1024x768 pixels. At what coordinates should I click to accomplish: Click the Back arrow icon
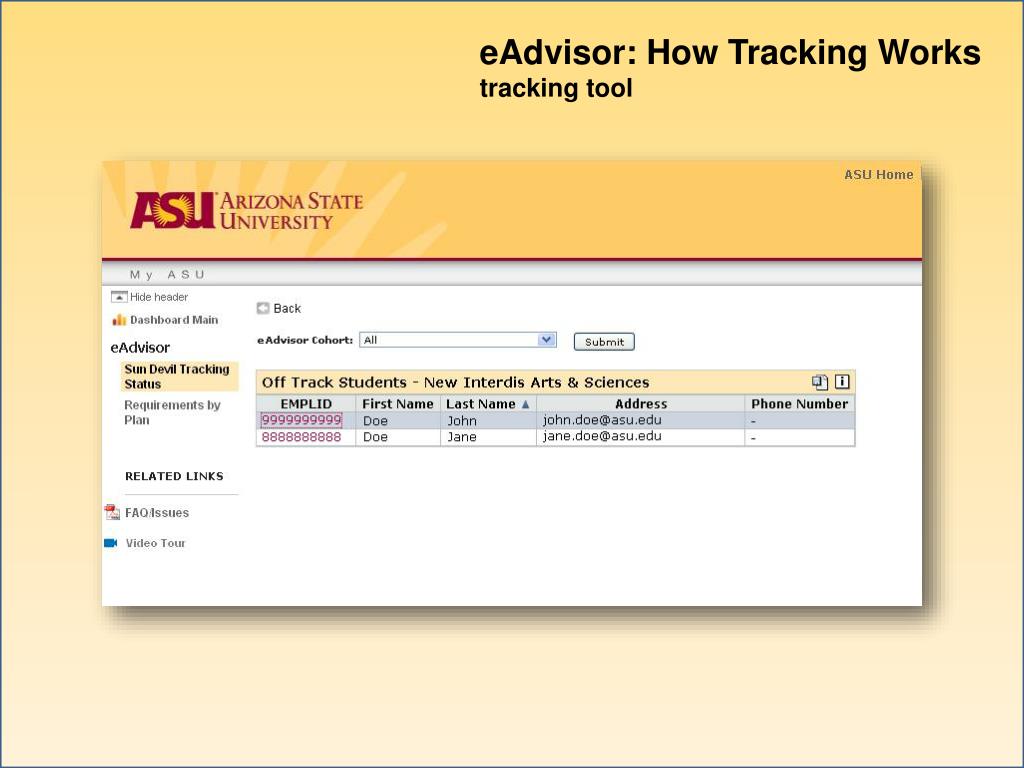coord(263,308)
